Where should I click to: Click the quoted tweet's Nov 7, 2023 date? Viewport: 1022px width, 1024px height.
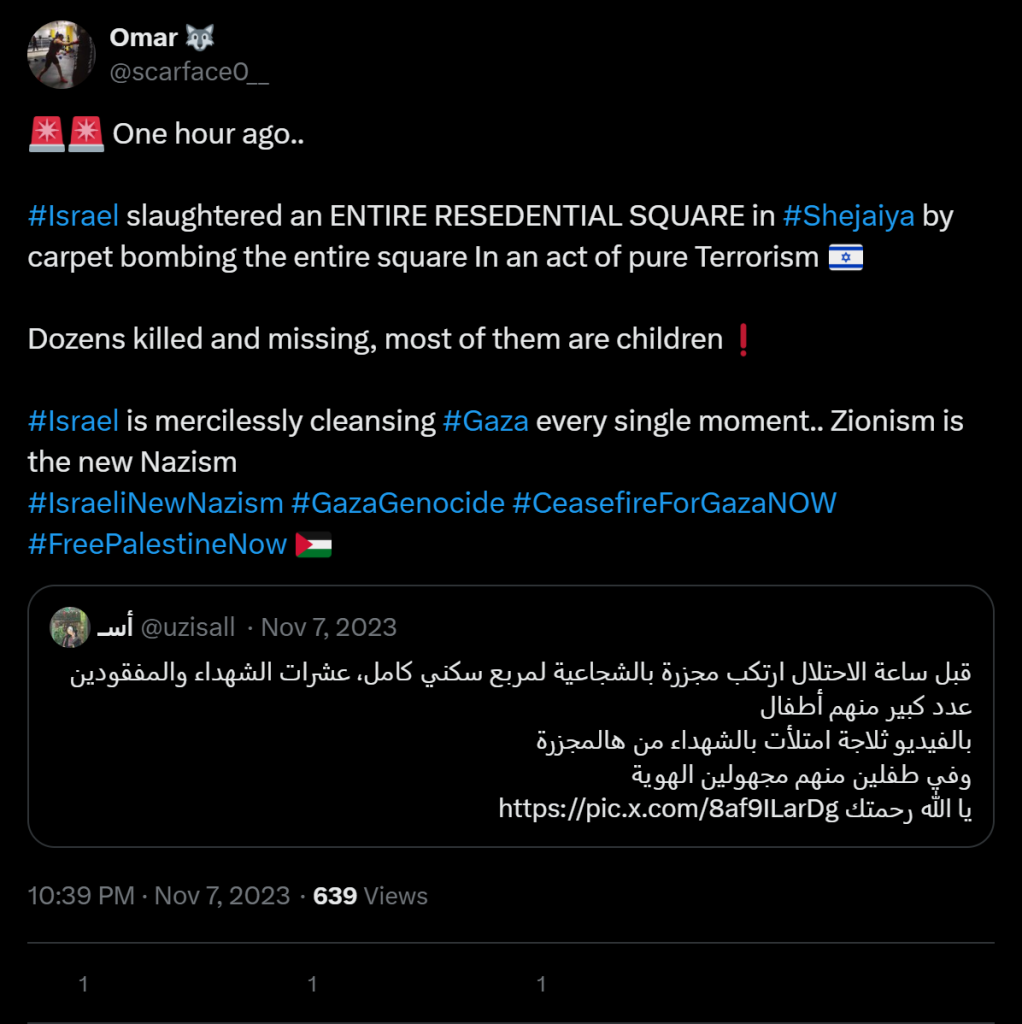(329, 627)
